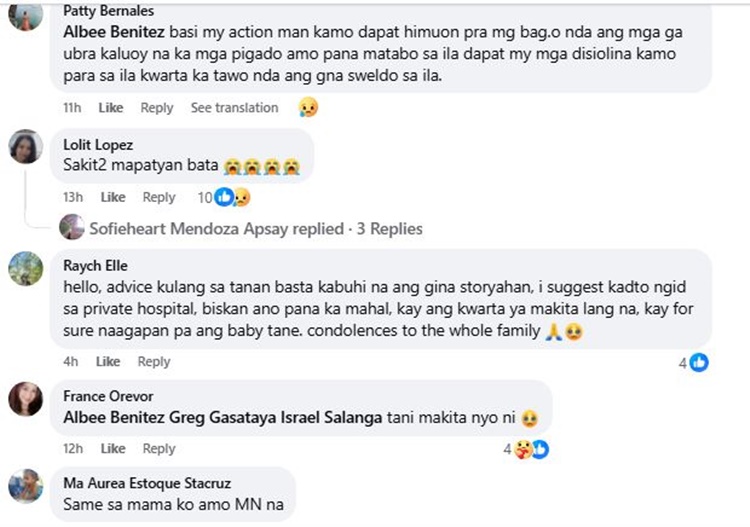The image size is (750, 527).
Task: Expand Sofieheart Mendoza Apsay's 3 replies
Action: pos(256,229)
